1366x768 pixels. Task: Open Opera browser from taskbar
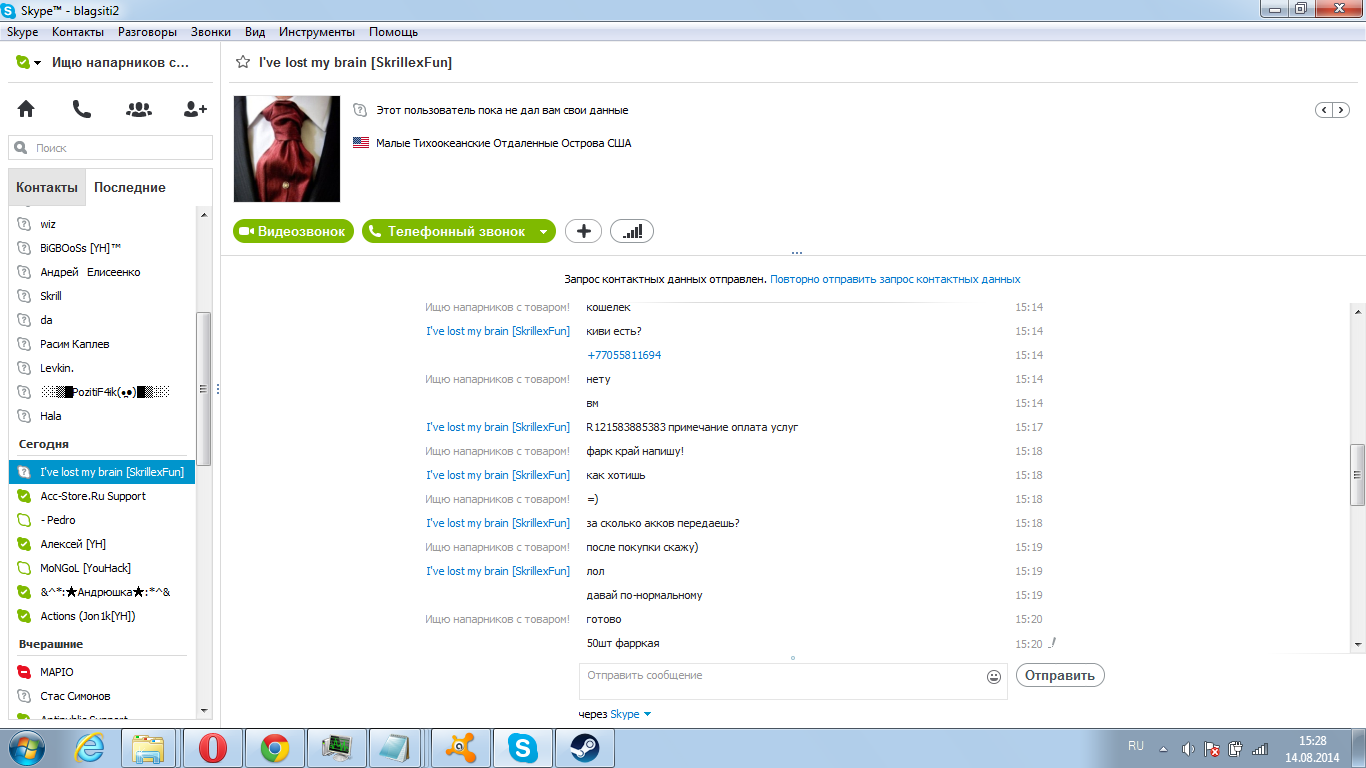(x=212, y=747)
